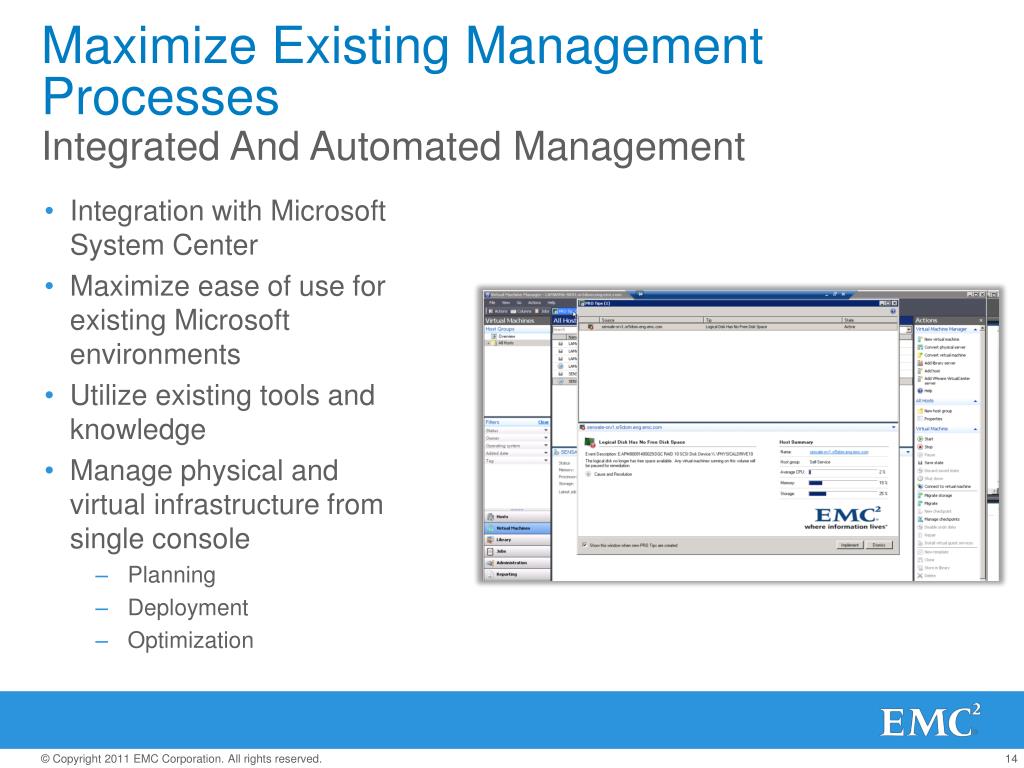The width and height of the screenshot is (1024, 768).
Task: Expand the Operating system filter dropdown
Action: tap(546, 445)
